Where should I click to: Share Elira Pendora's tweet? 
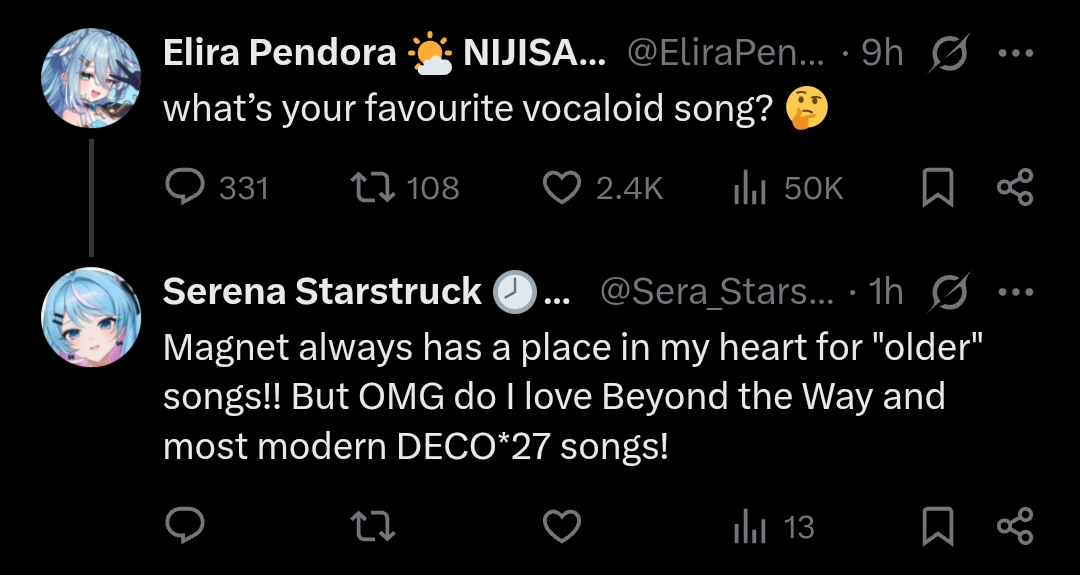click(x=1015, y=188)
